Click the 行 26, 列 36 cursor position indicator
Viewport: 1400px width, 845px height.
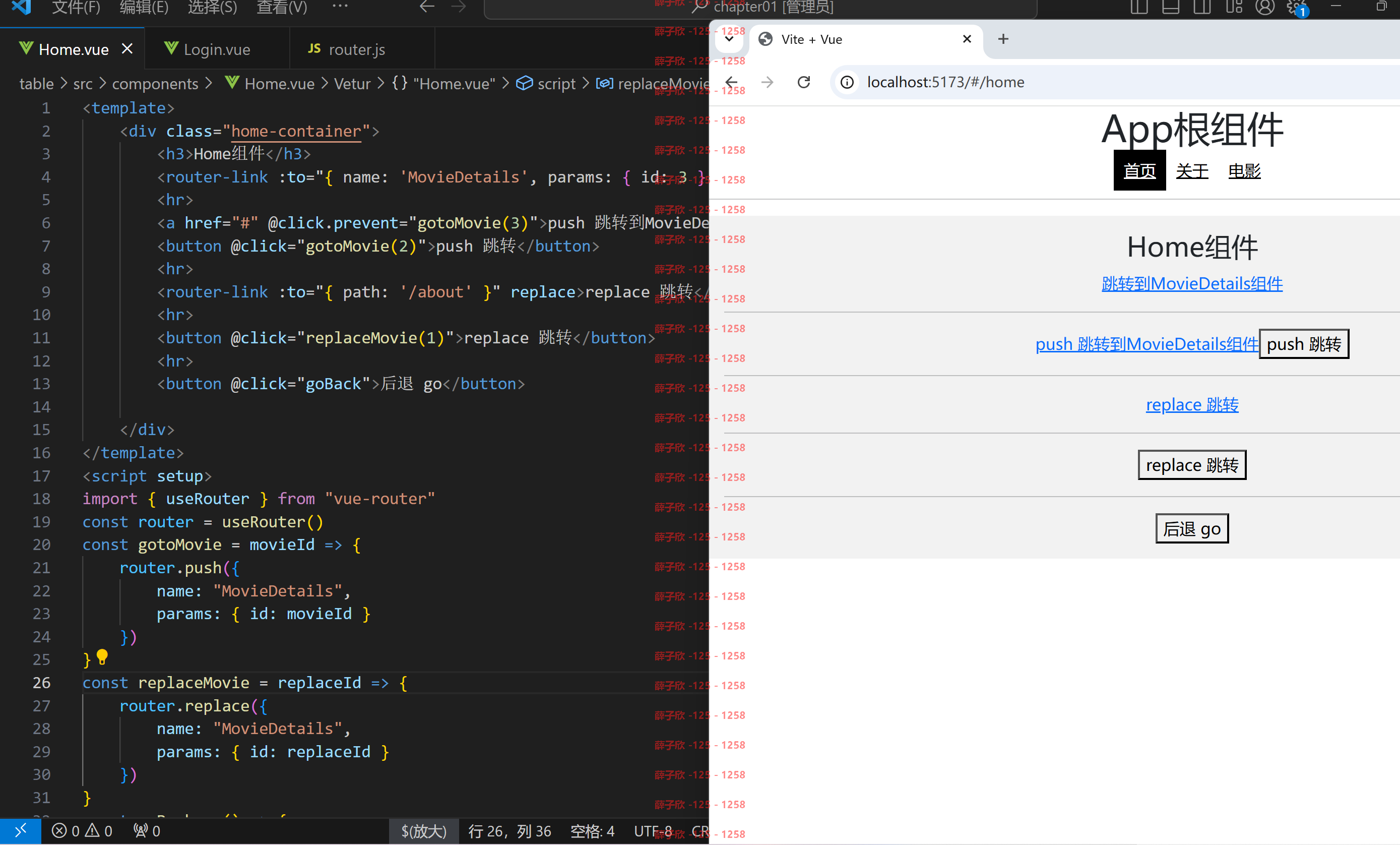[510, 831]
